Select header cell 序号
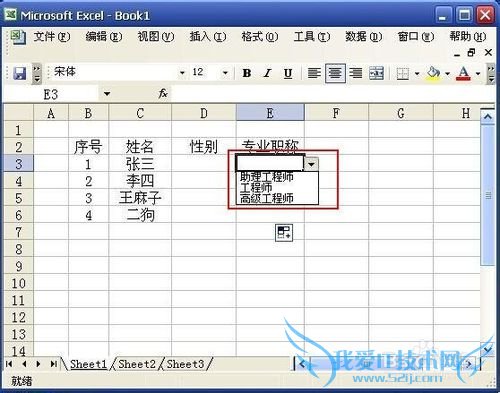500x393 pixels. pyautogui.click(x=88, y=147)
